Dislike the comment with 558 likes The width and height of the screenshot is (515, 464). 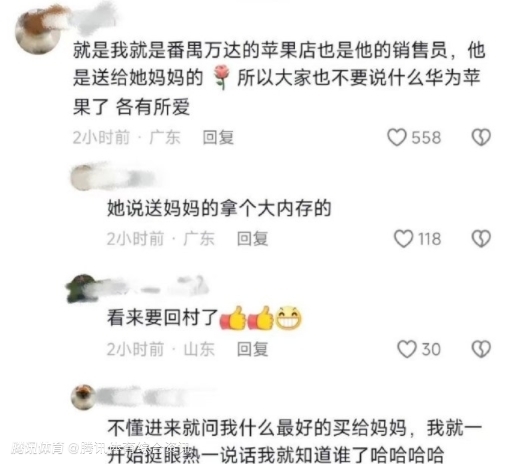click(x=481, y=137)
